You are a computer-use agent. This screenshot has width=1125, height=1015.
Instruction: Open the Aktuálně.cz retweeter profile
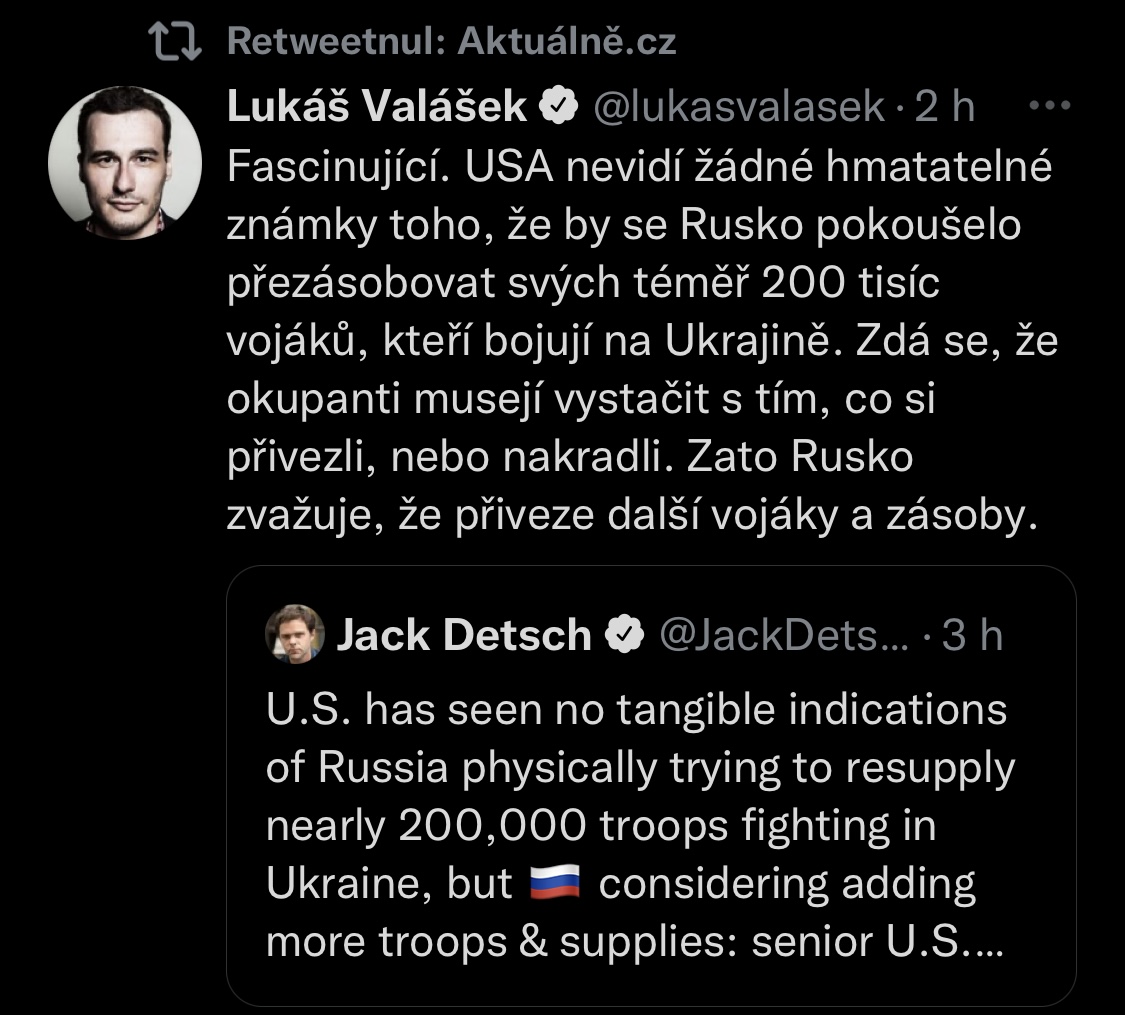(x=567, y=41)
